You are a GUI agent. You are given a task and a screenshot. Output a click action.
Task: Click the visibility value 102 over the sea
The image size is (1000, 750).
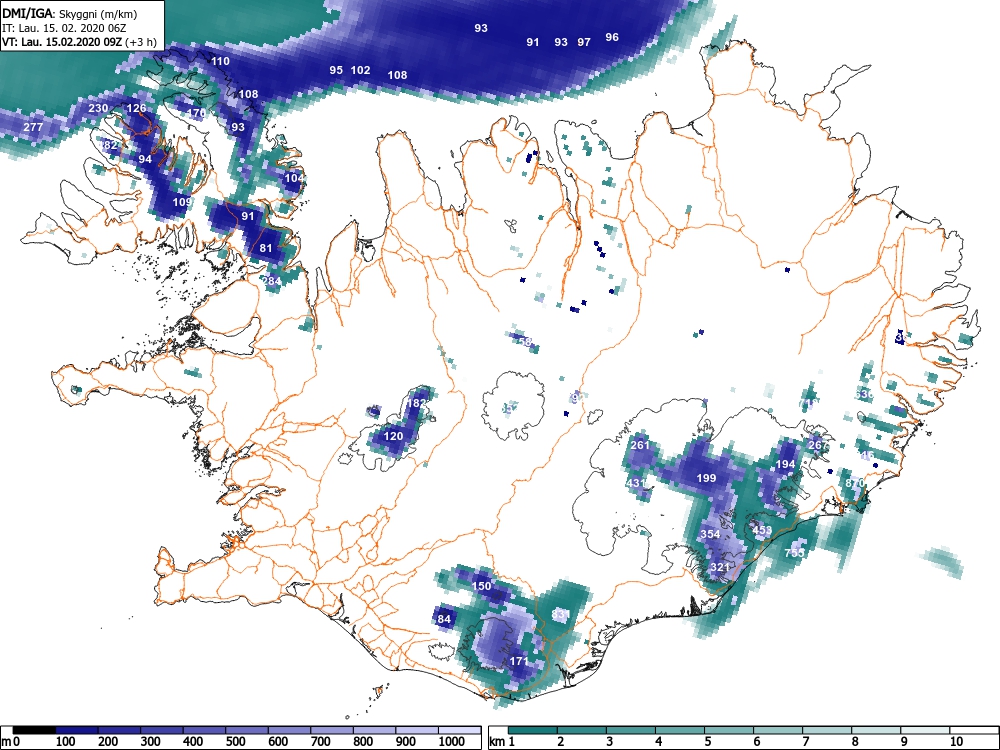pyautogui.click(x=360, y=70)
